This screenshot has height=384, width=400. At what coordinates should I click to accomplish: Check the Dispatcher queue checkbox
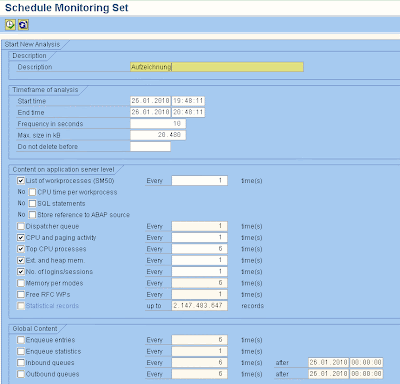[21, 226]
